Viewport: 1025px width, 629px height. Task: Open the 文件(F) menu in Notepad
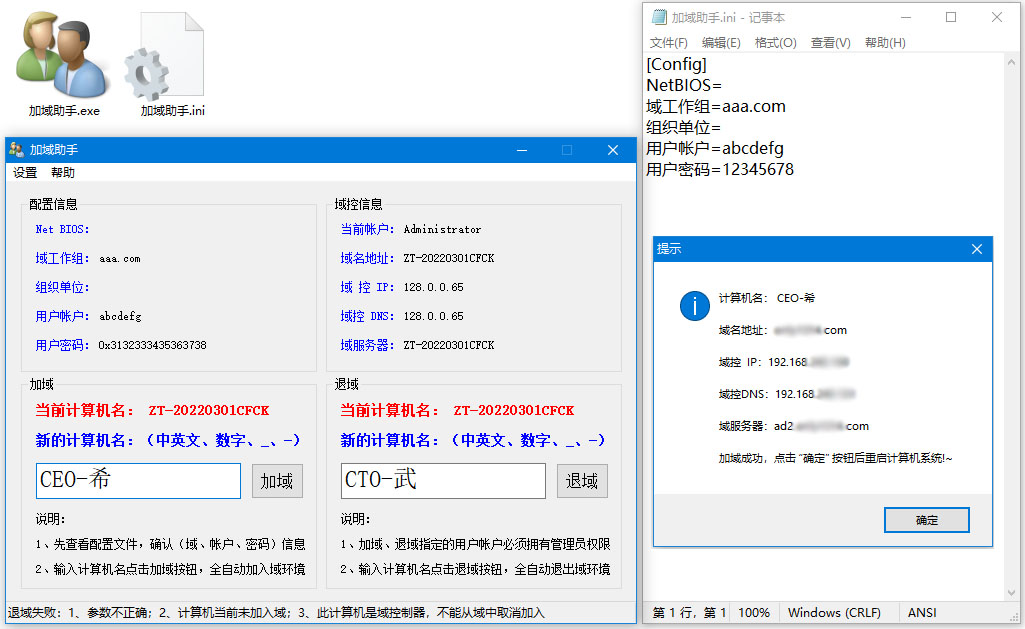669,42
